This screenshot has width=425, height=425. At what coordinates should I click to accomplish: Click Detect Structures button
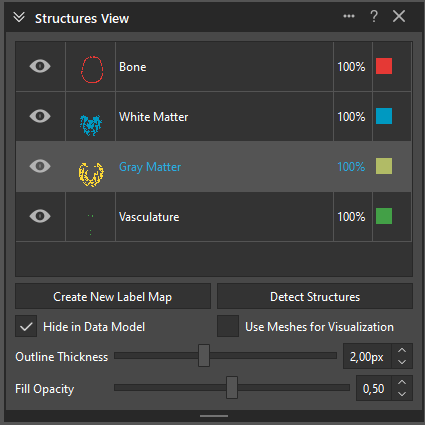tap(315, 296)
